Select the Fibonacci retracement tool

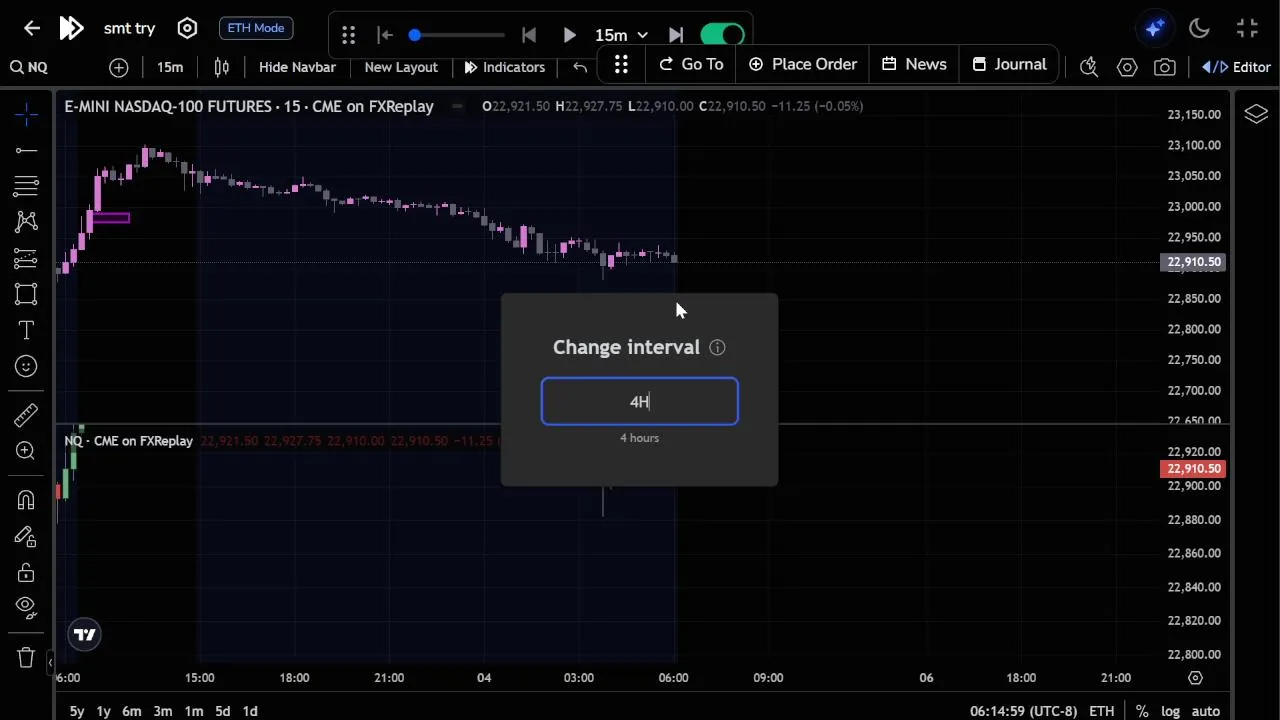[26, 186]
